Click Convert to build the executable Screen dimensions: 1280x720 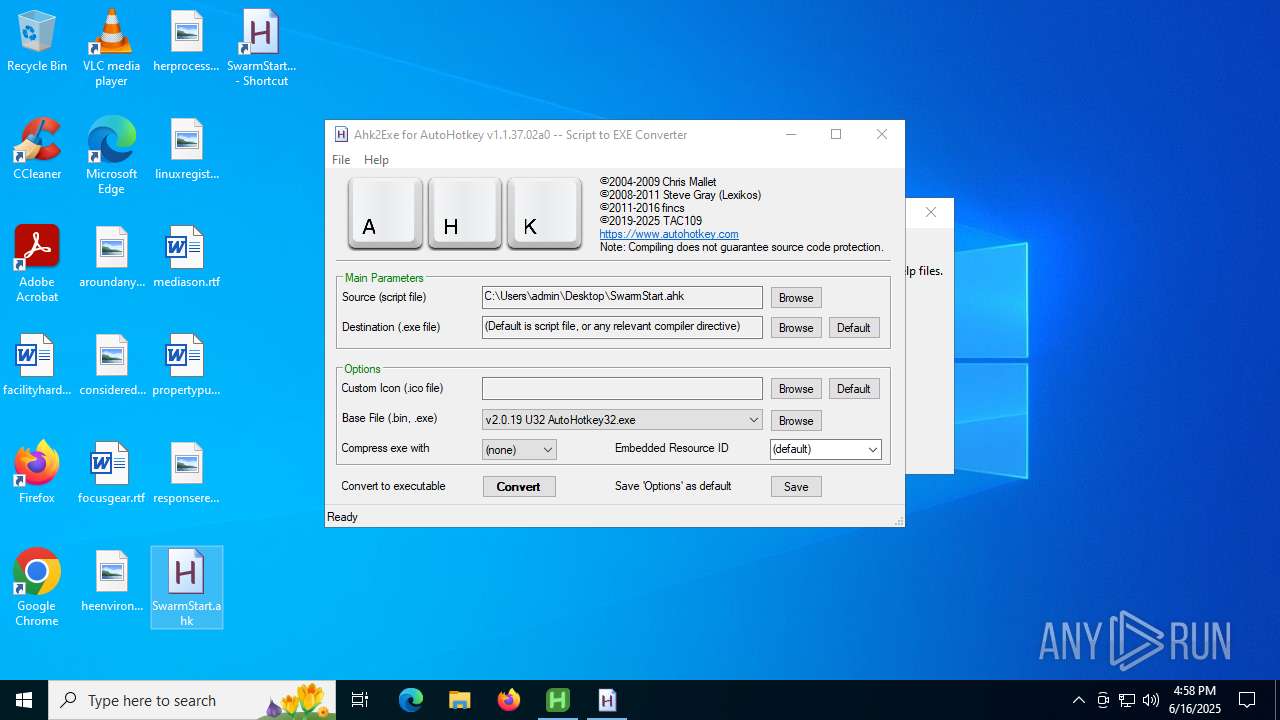click(518, 487)
